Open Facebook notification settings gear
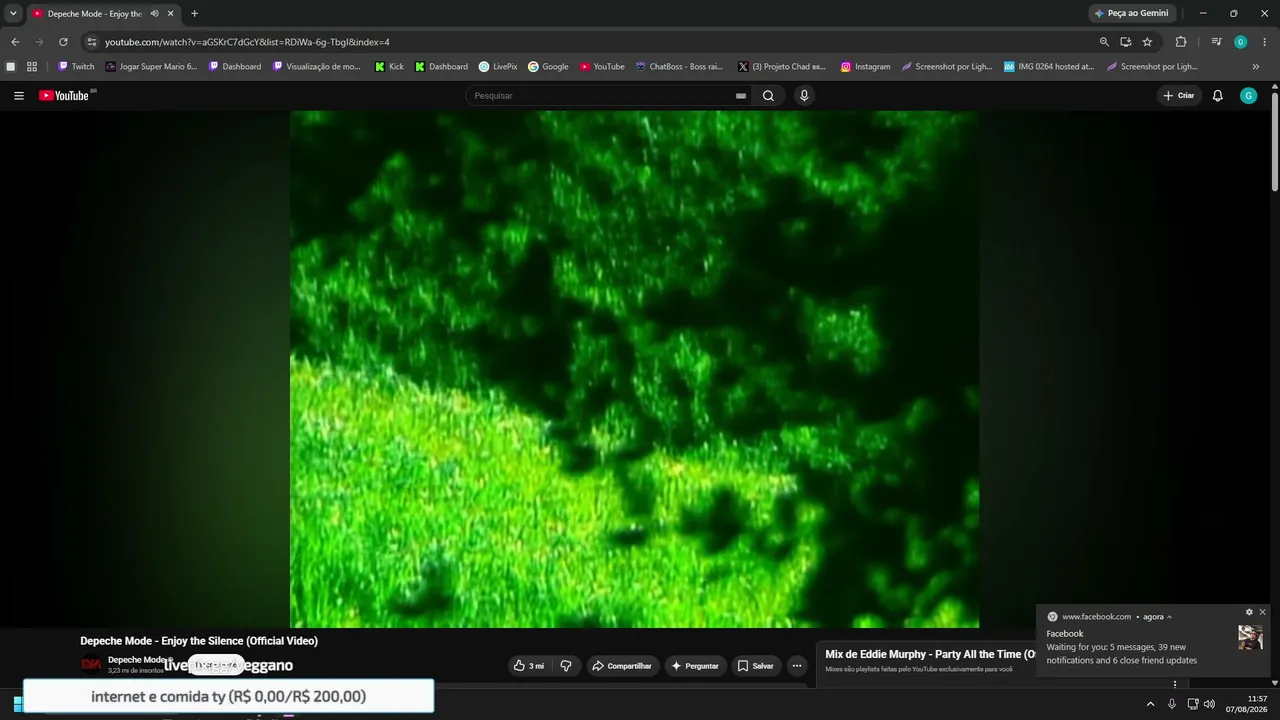Viewport: 1280px width, 720px height. pyautogui.click(x=1249, y=612)
